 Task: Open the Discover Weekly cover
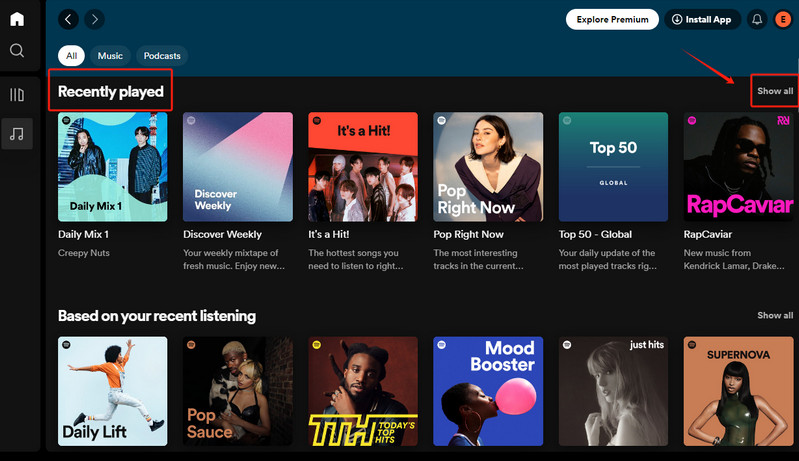click(x=238, y=167)
